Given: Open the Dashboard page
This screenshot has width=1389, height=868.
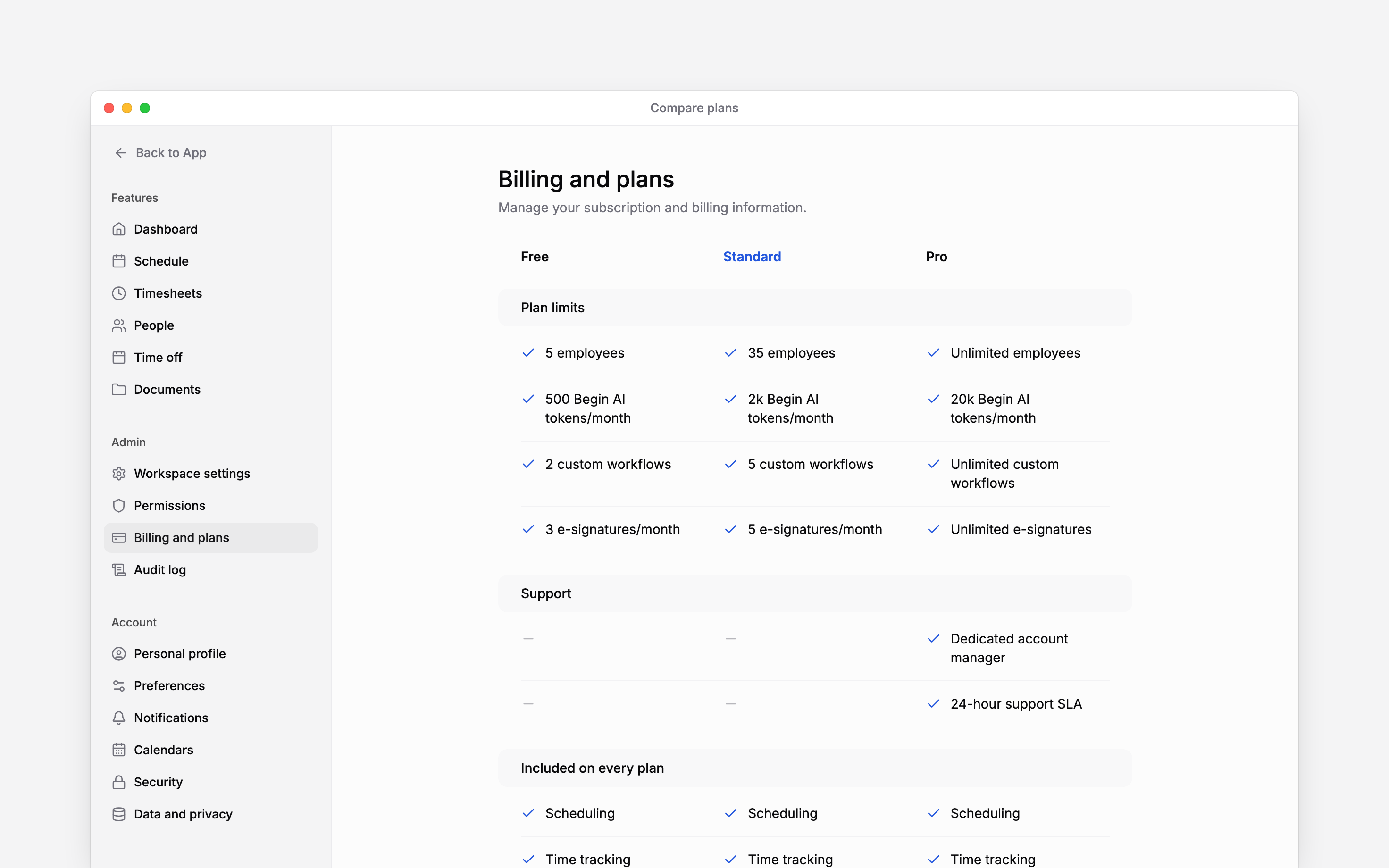Looking at the screenshot, I should point(210,229).
